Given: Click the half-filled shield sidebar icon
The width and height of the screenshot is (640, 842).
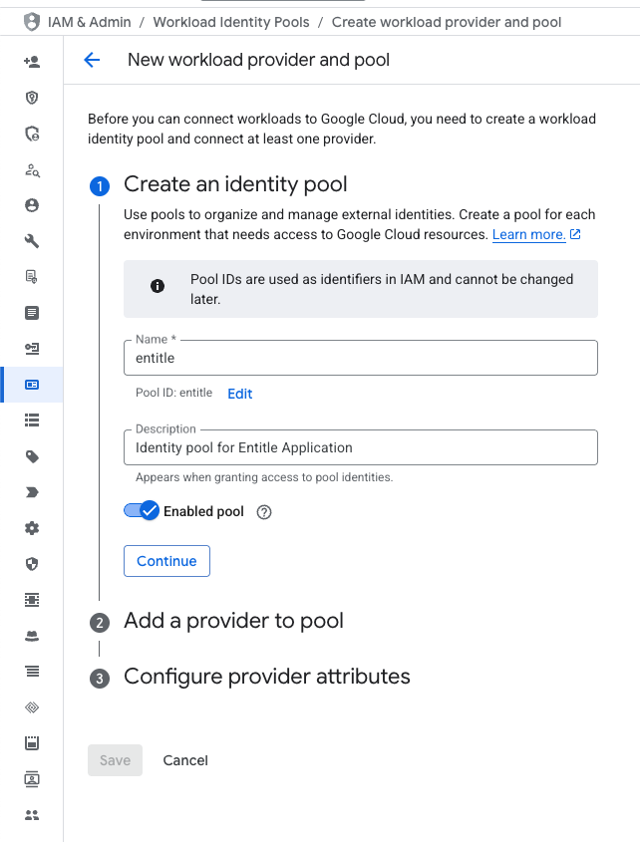Looking at the screenshot, I should click(32, 564).
